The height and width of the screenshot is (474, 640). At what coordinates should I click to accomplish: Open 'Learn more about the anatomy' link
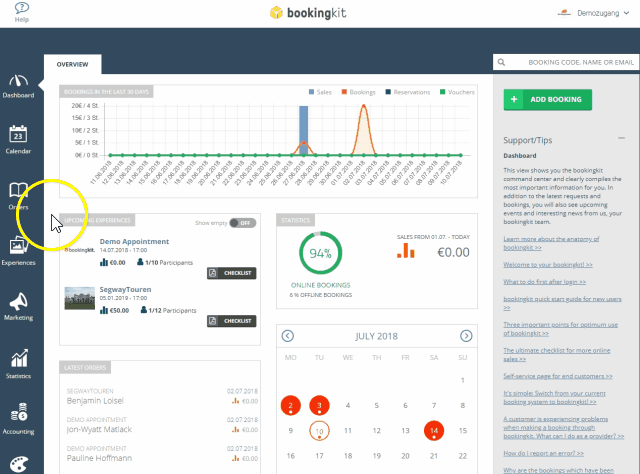click(x=551, y=243)
